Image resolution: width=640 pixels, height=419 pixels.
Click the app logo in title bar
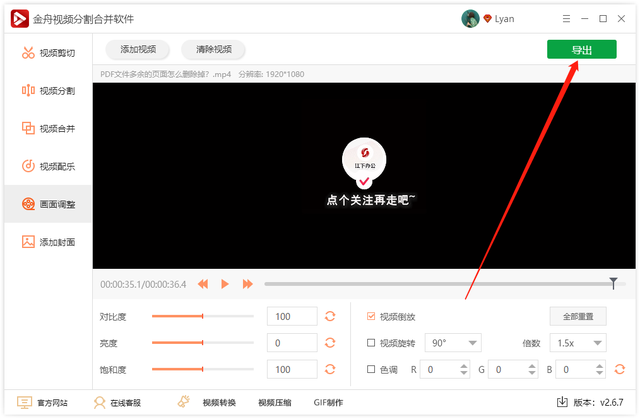pyautogui.click(x=19, y=19)
